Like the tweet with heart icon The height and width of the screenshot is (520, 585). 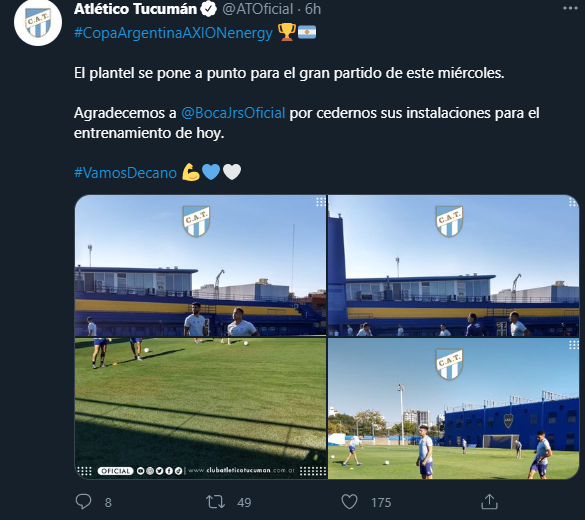click(349, 502)
